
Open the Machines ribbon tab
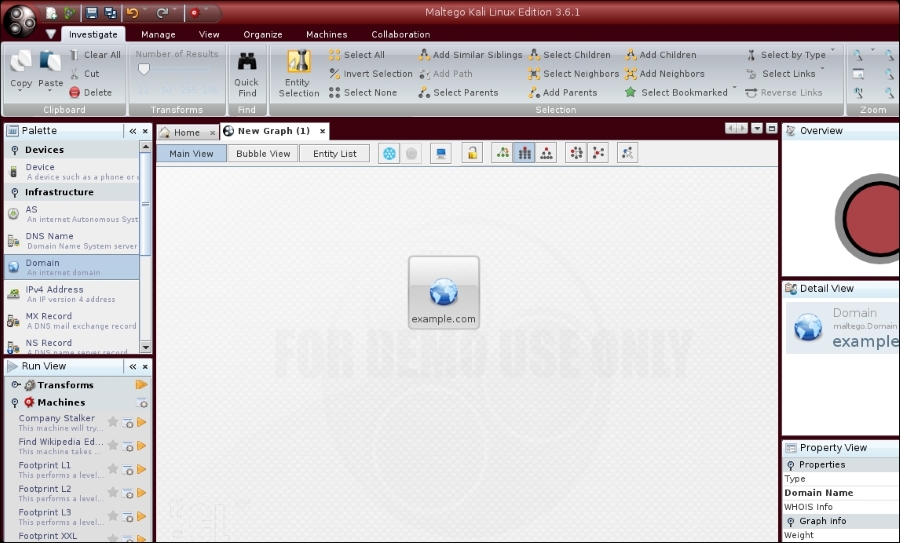tap(327, 34)
